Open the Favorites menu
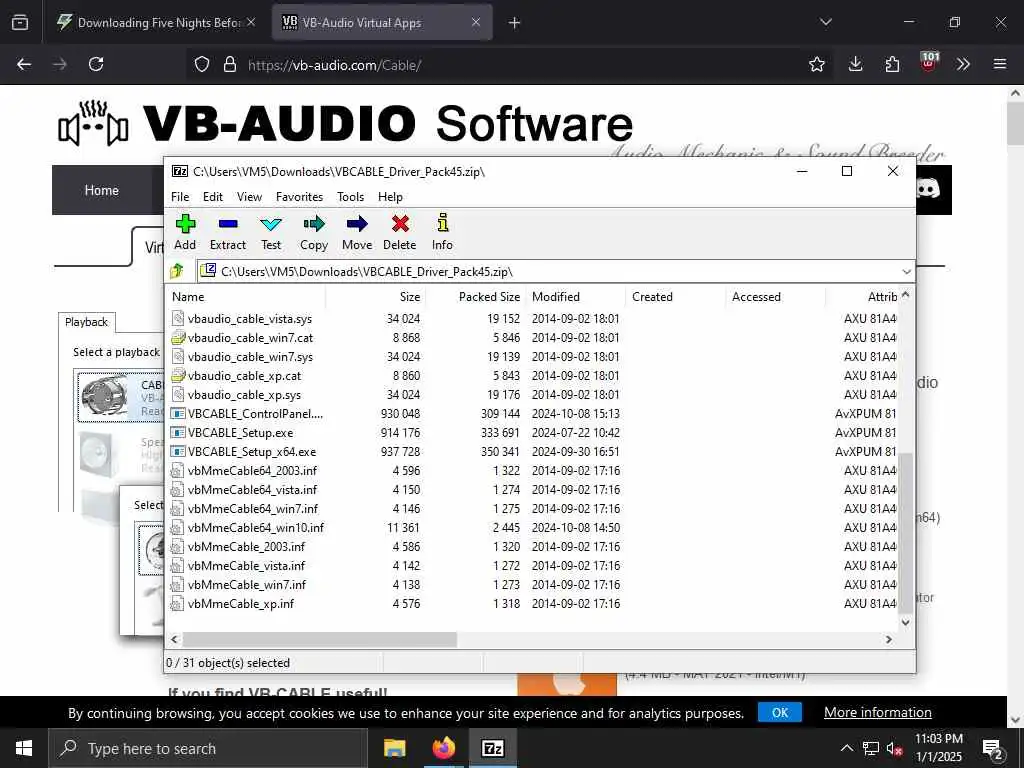This screenshot has height=768, width=1024. pos(300,197)
